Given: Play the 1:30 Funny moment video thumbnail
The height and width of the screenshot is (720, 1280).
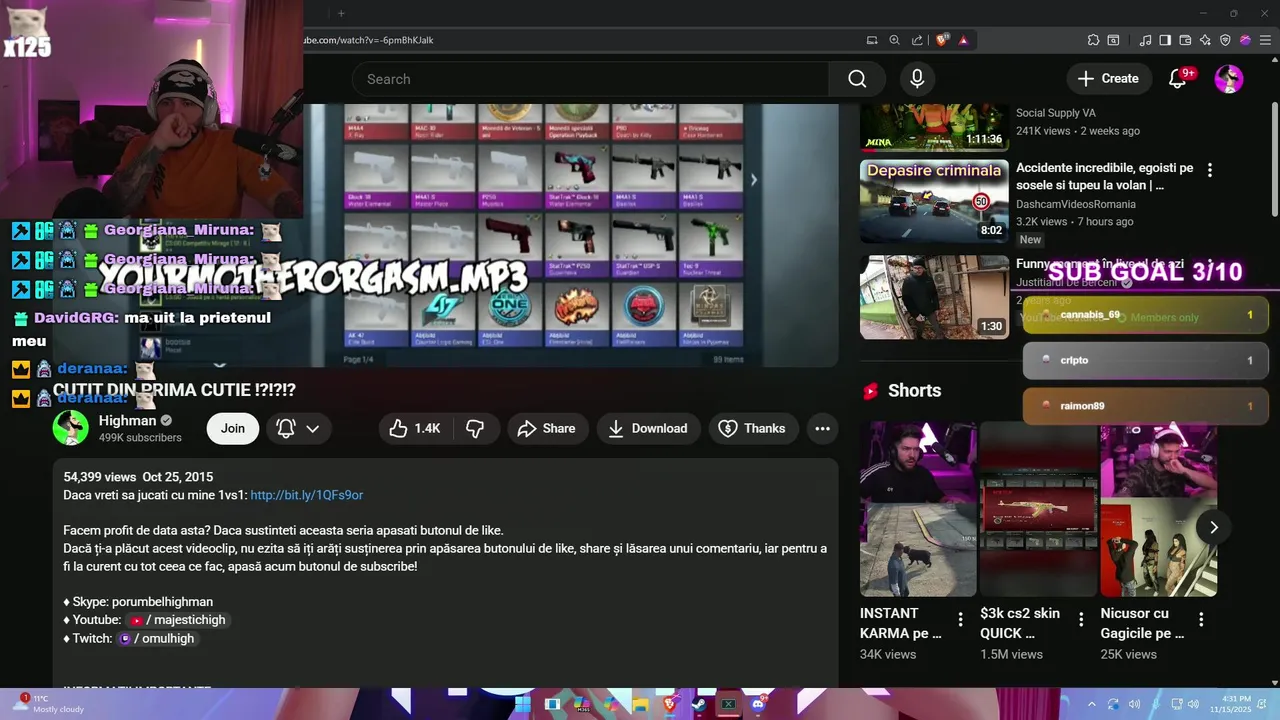Looking at the screenshot, I should (935, 297).
